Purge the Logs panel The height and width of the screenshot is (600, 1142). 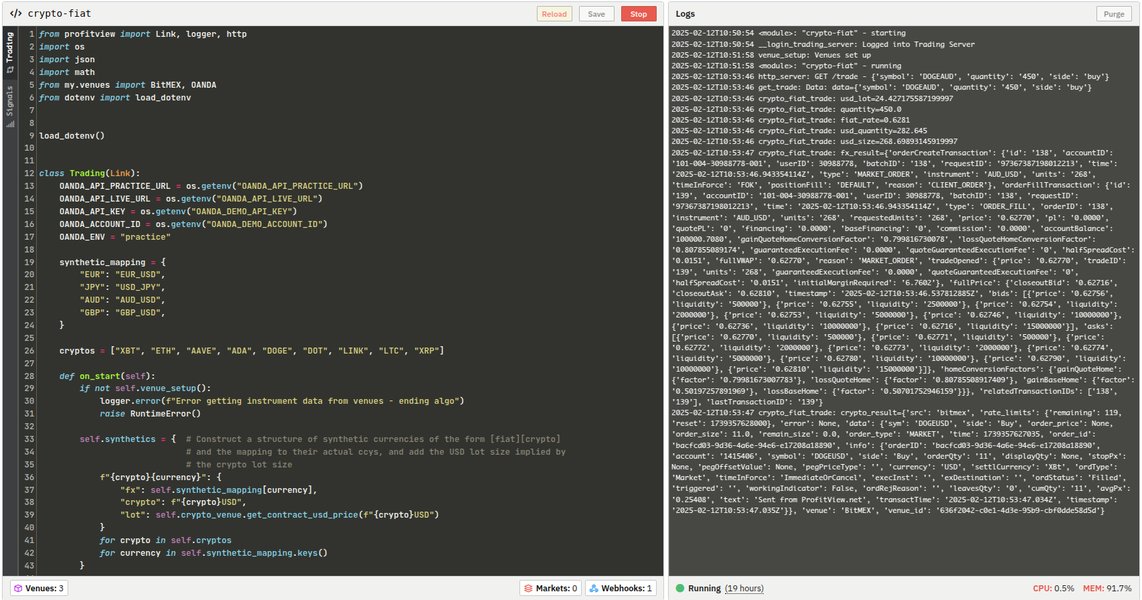1114,14
